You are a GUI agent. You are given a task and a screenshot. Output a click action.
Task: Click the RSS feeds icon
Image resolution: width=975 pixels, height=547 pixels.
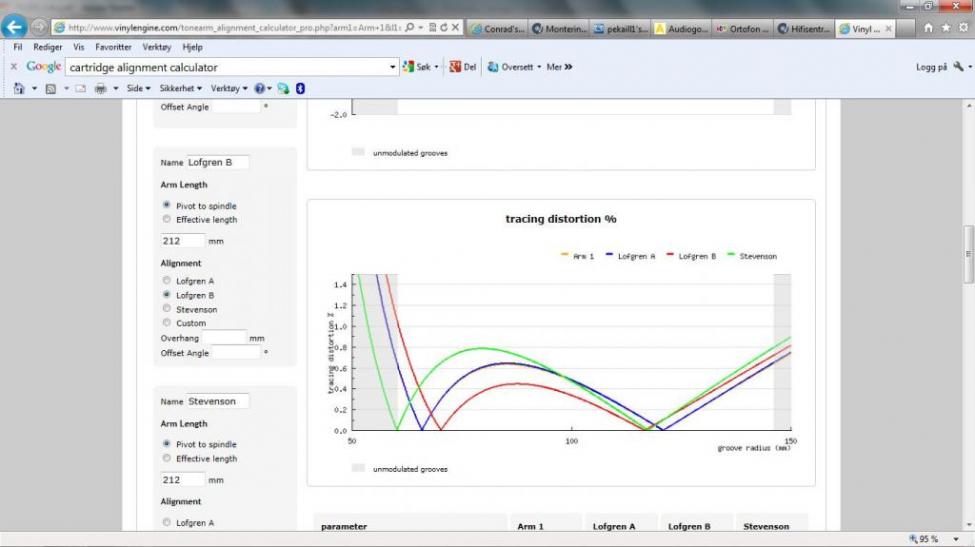click(x=50, y=88)
